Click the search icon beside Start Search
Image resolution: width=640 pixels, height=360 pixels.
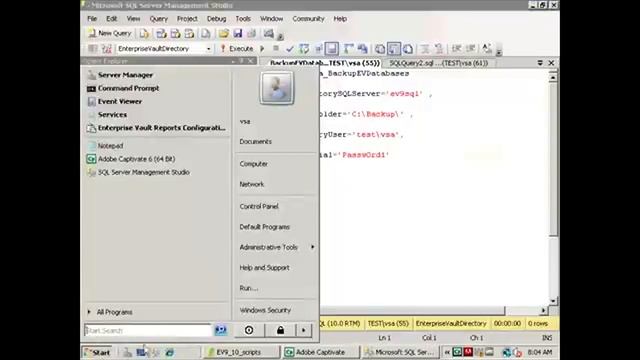220,330
